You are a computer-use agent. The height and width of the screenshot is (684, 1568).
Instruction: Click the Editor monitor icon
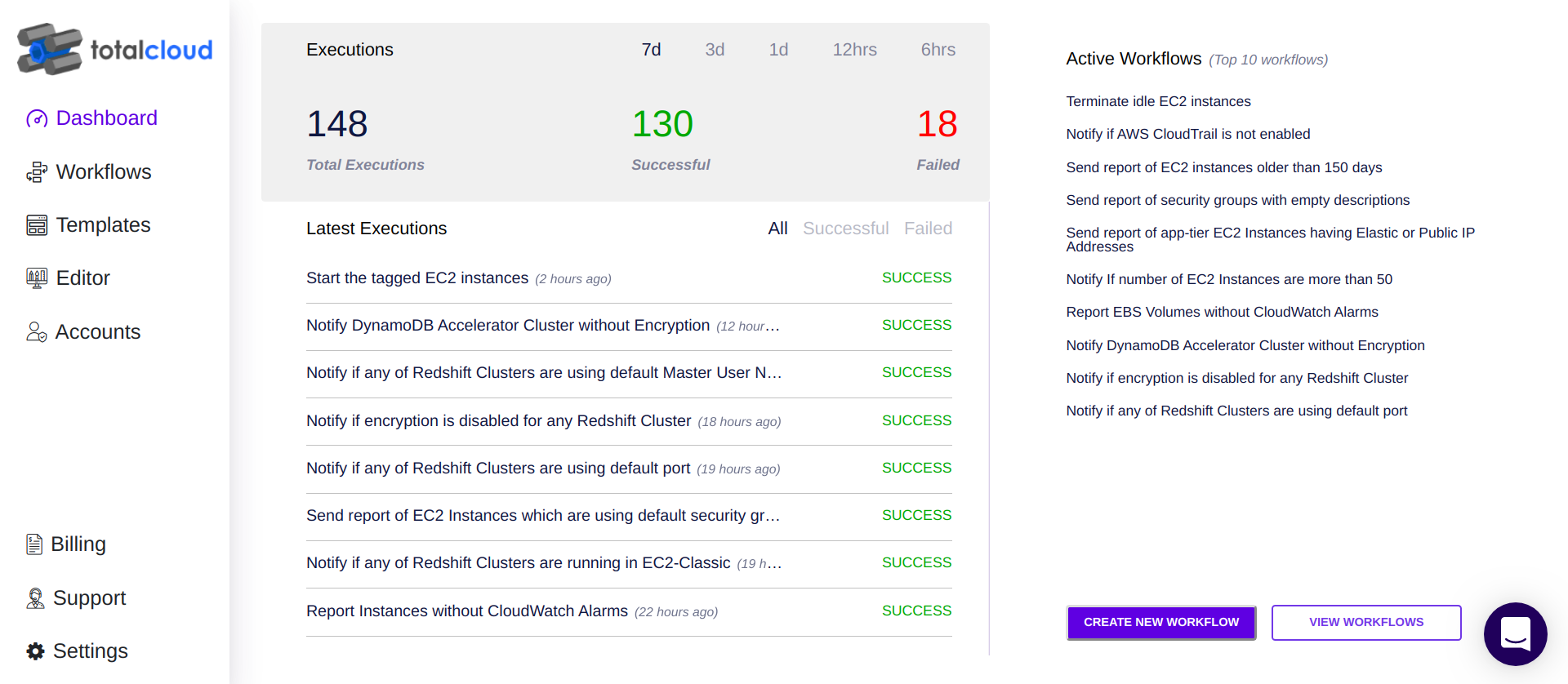pyautogui.click(x=37, y=278)
